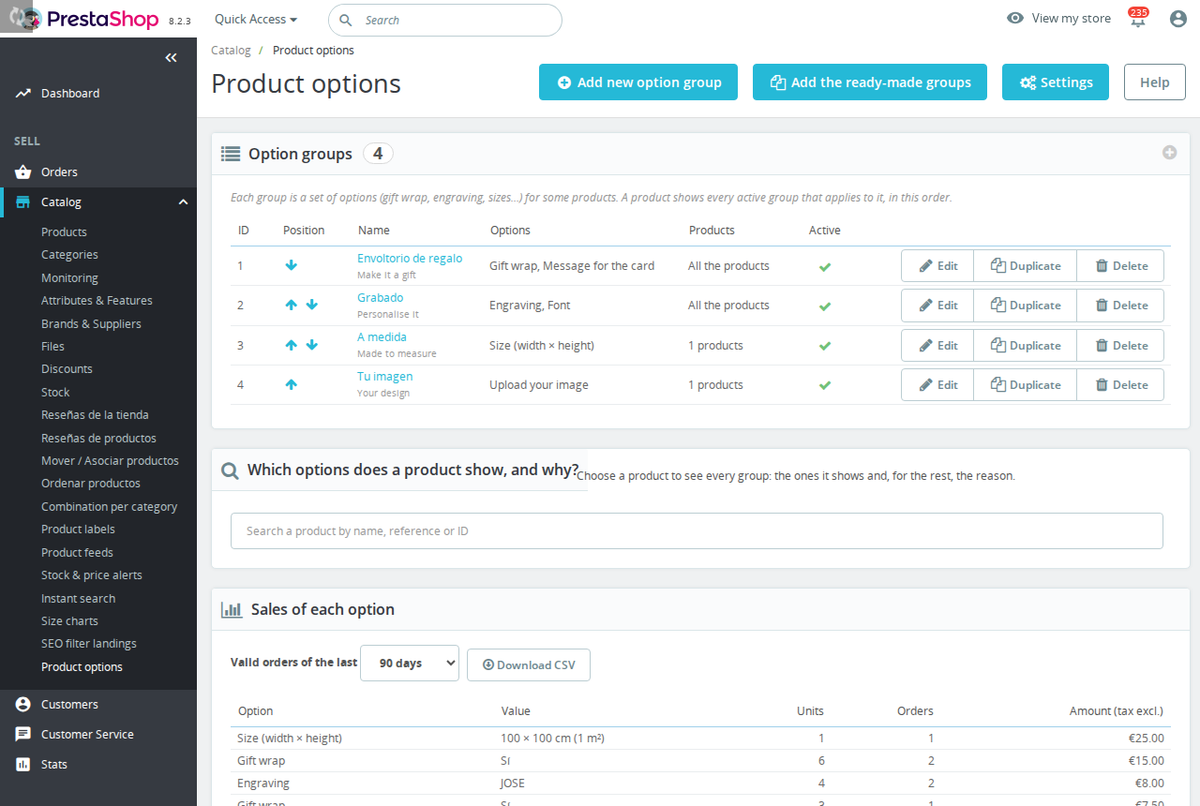Image resolution: width=1200 pixels, height=806 pixels.
Task: Focus the product search by name field
Action: coord(697,531)
